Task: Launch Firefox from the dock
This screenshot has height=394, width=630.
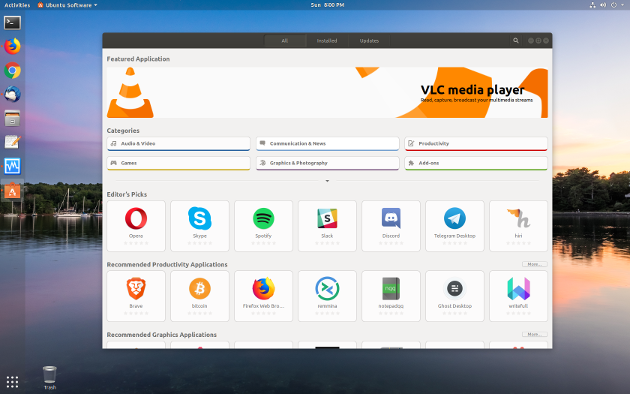Action: 12,46
